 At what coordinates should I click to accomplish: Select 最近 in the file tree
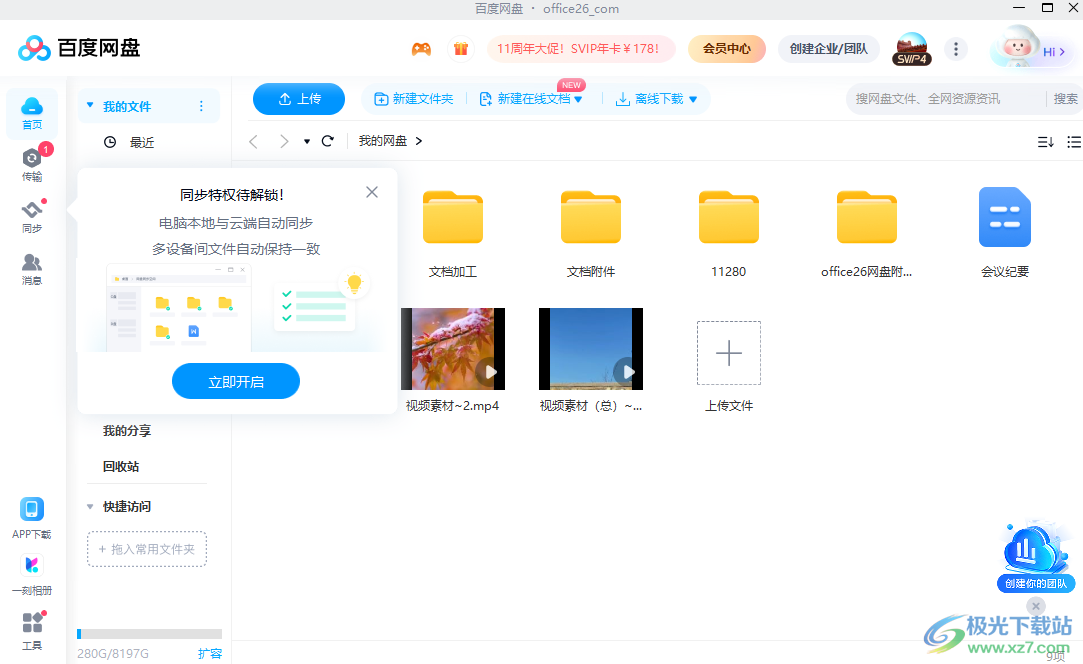coord(142,142)
